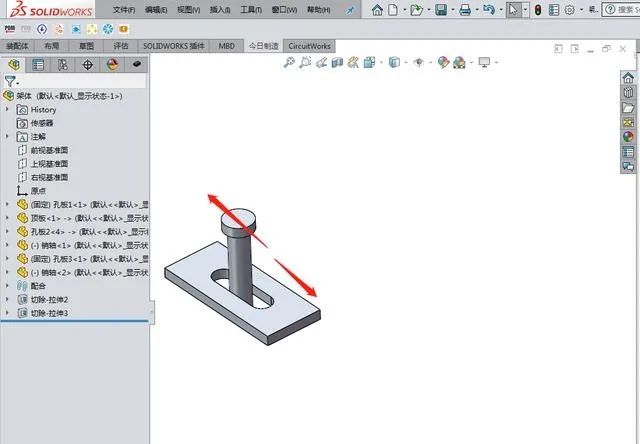Open the 帮助(H) menu
Screen dimensions: 640x444
[319, 9]
